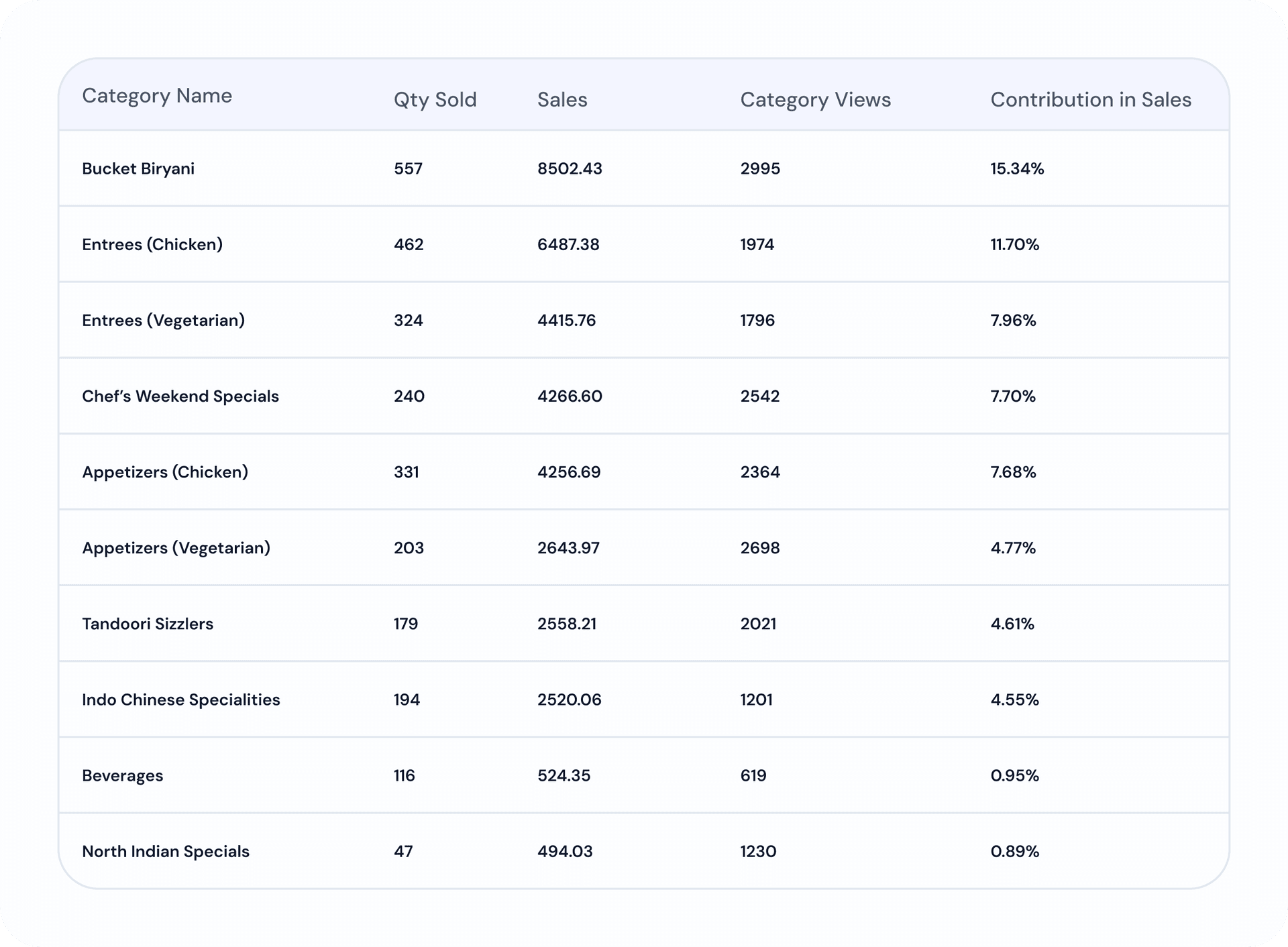Click the category views value 2542
Viewport: 1288px width, 947px height.
[759, 396]
